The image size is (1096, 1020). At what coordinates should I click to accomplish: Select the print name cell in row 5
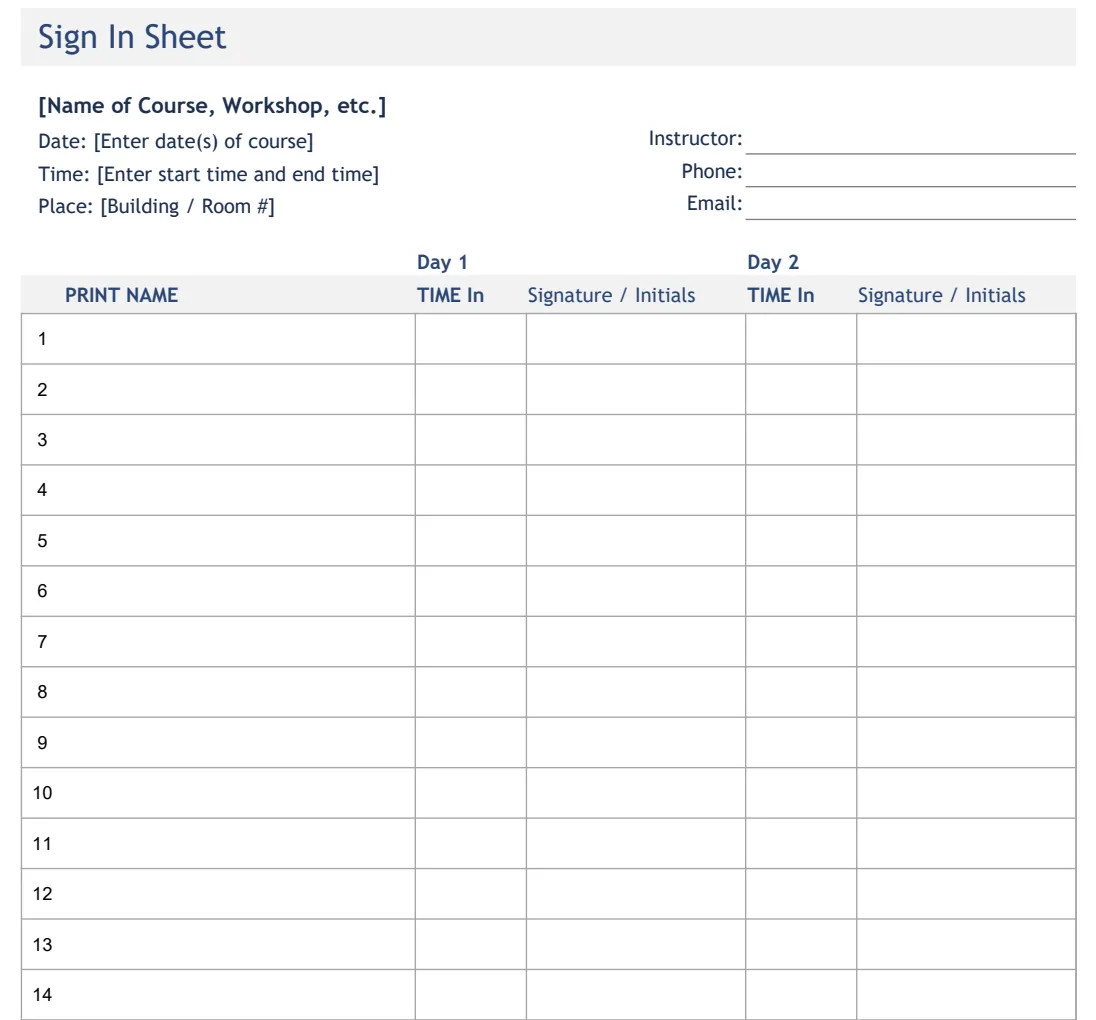(218, 540)
